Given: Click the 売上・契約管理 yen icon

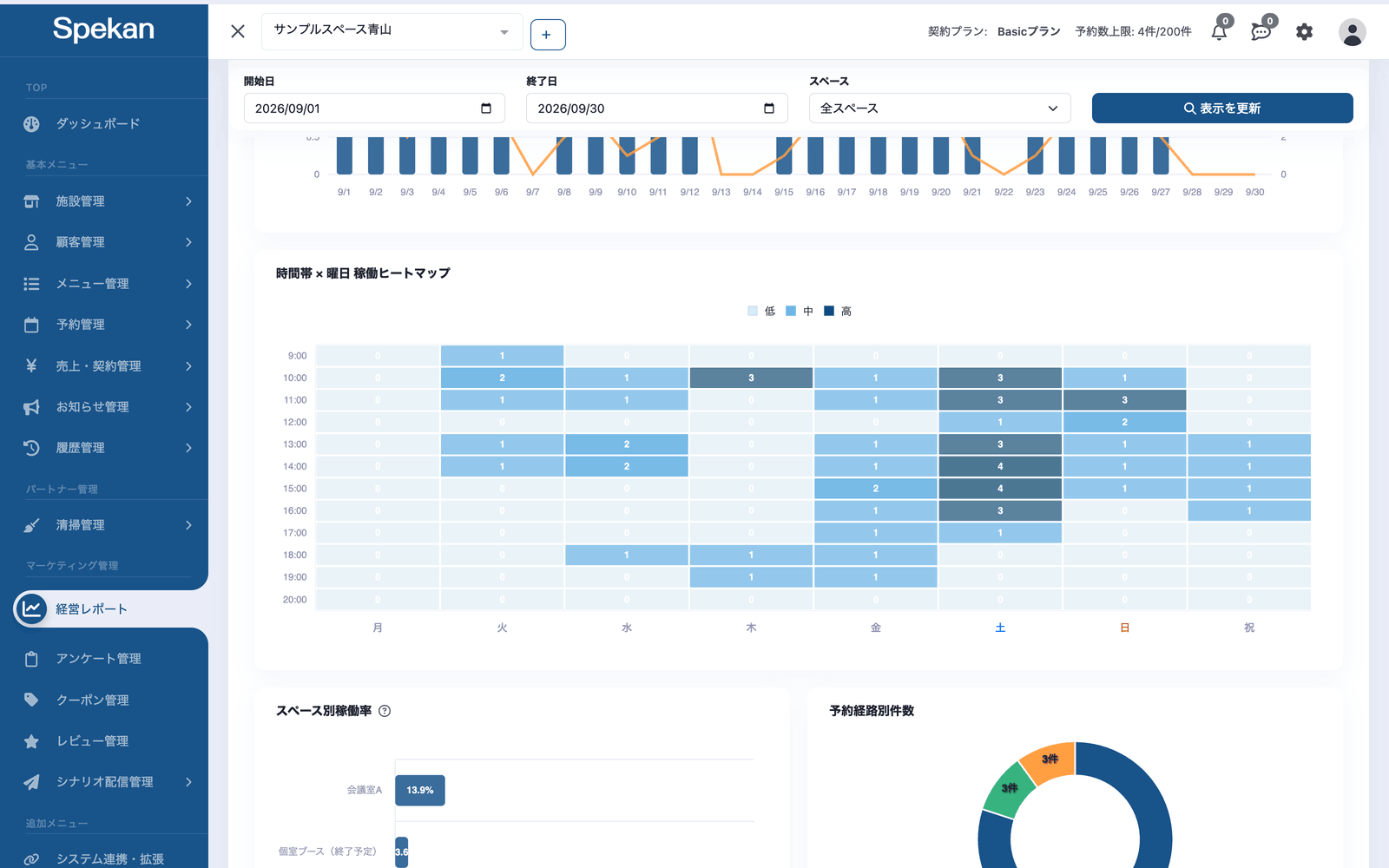Looking at the screenshot, I should pos(31,365).
